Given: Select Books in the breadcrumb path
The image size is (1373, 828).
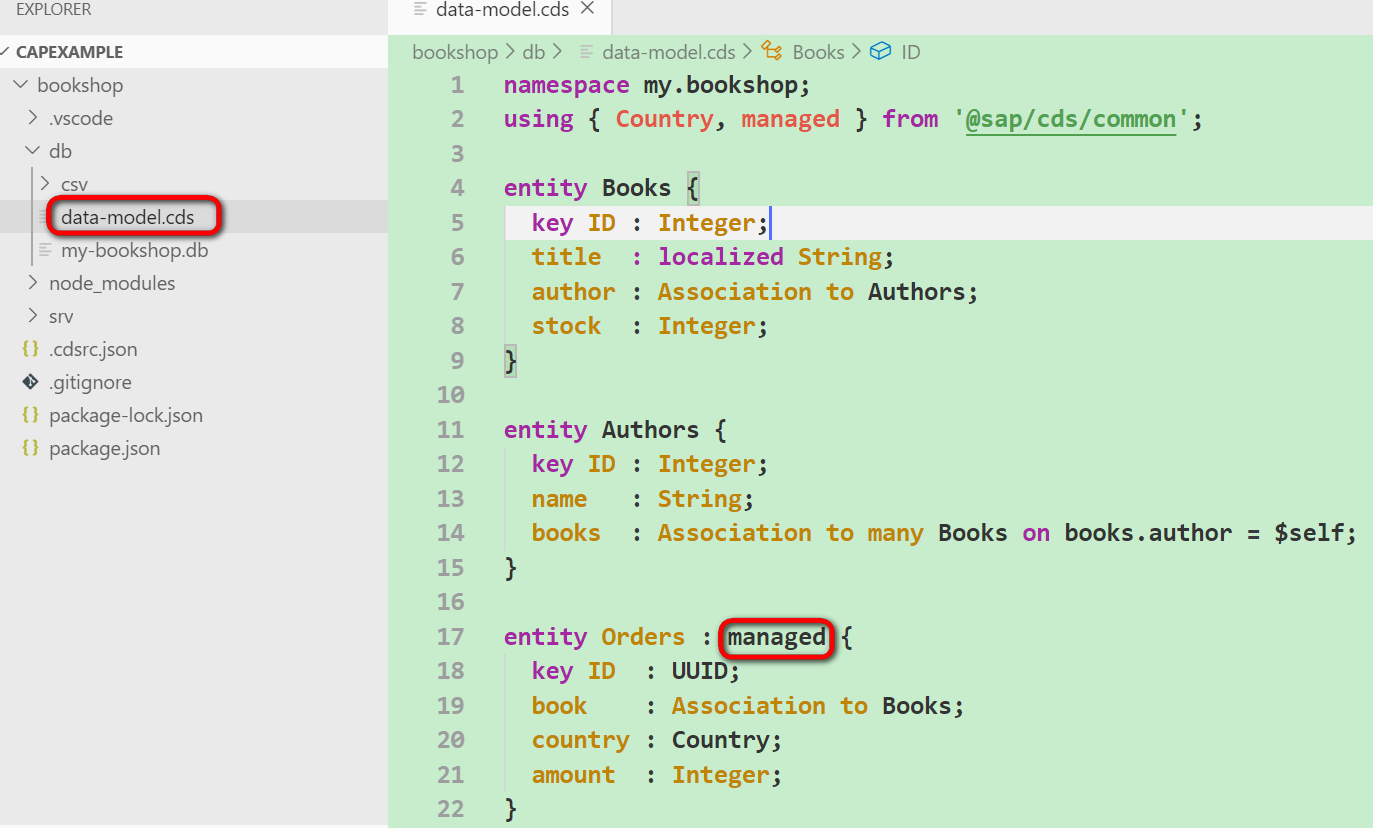Looking at the screenshot, I should click(819, 52).
